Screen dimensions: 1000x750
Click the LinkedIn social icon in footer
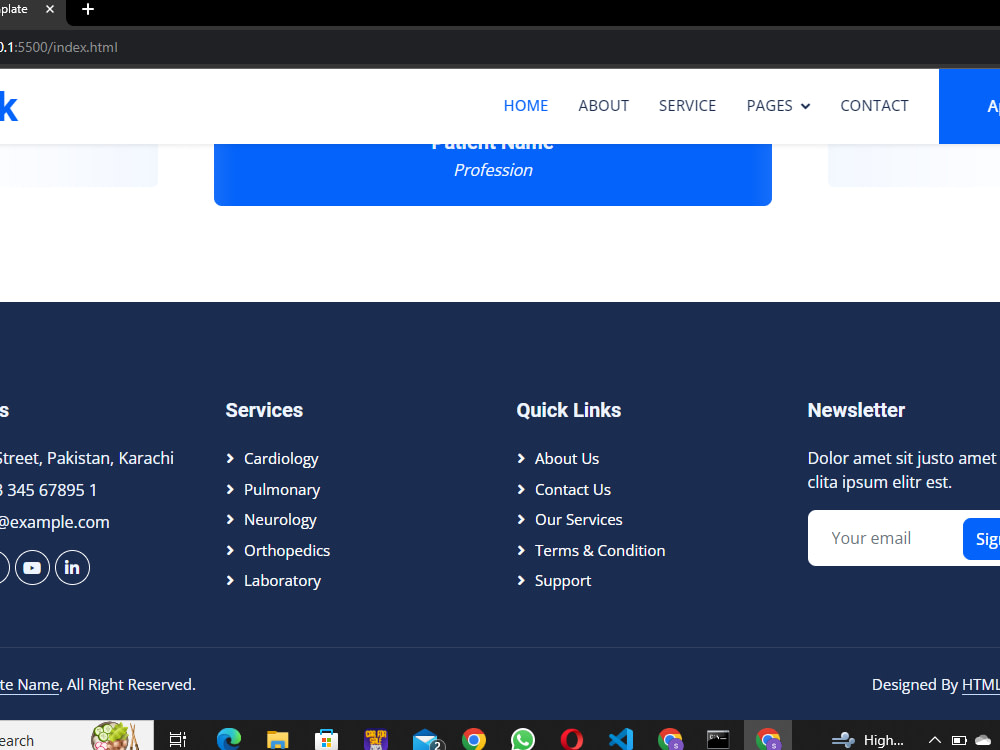pyautogui.click(x=72, y=568)
